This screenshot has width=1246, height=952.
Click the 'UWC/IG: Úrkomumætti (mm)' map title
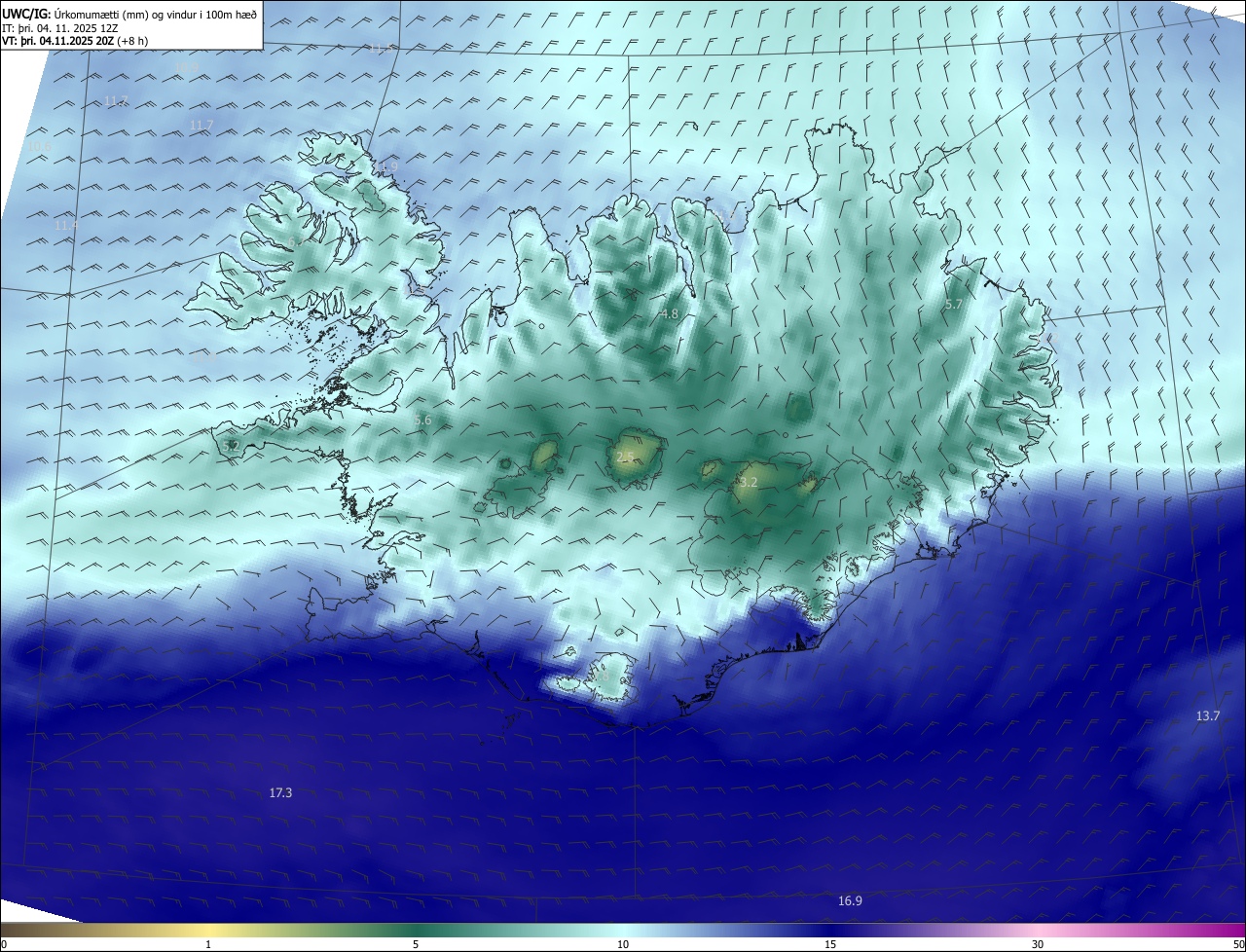point(129,14)
